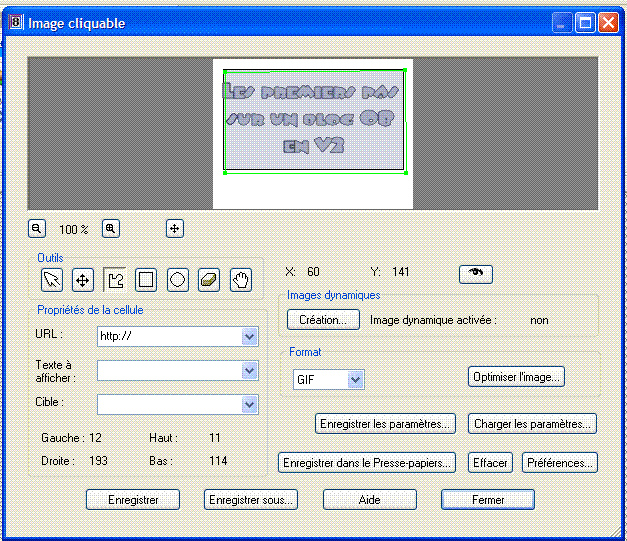This screenshot has height=541, width=627.
Task: Click Enregistrer dans le Presse-papiers button
Action: [x=367, y=463]
